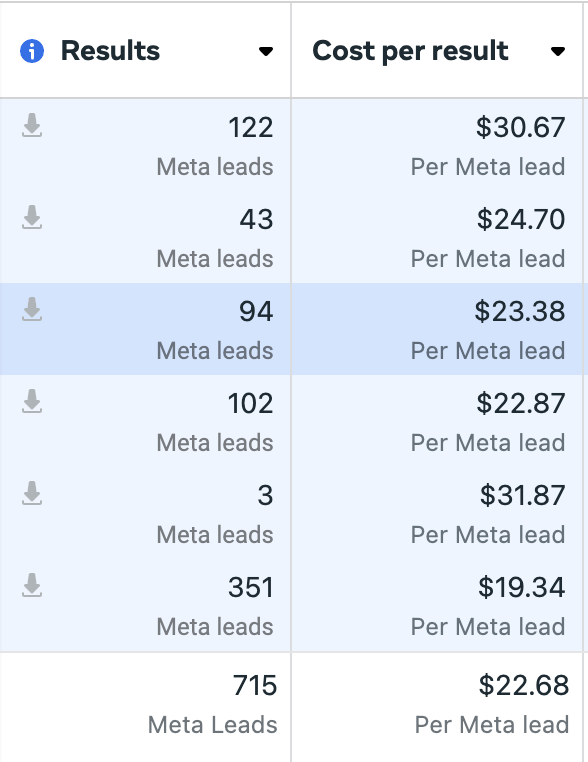Select the $19.34 cost cell

pos(437,605)
